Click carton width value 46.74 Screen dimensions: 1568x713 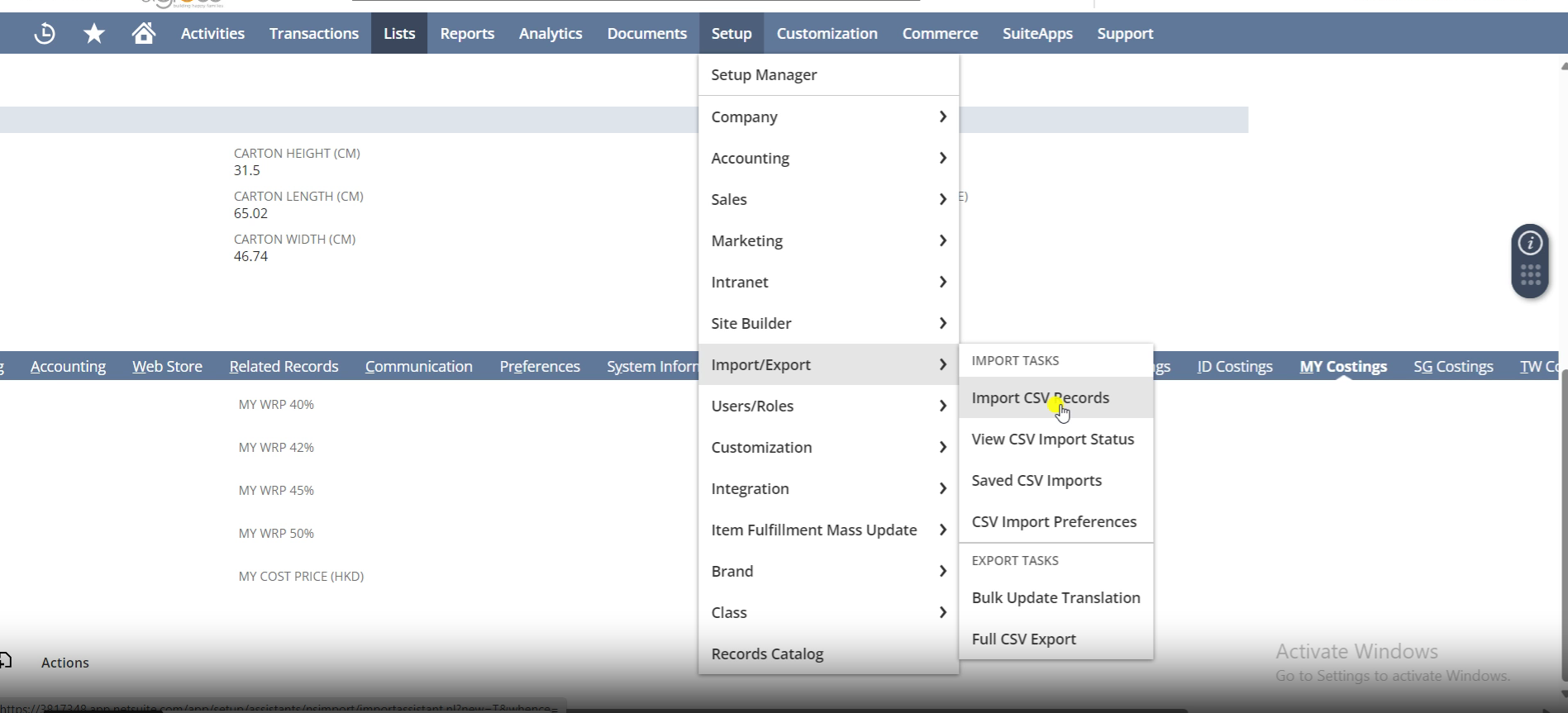click(x=250, y=256)
